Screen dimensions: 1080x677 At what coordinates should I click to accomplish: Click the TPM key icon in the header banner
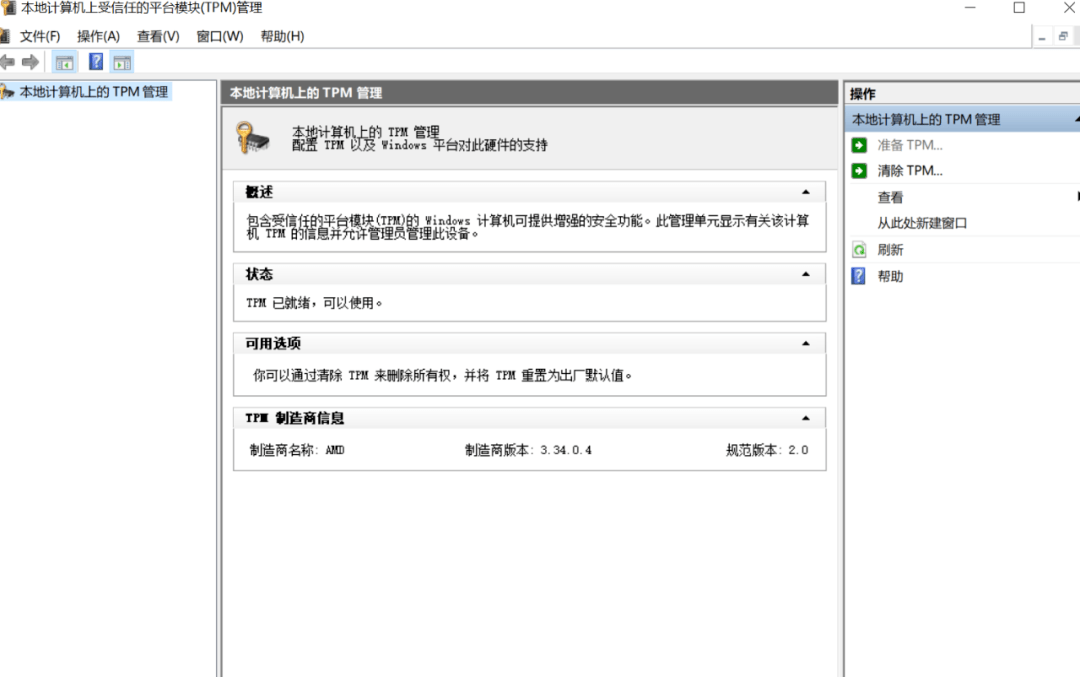(x=256, y=137)
